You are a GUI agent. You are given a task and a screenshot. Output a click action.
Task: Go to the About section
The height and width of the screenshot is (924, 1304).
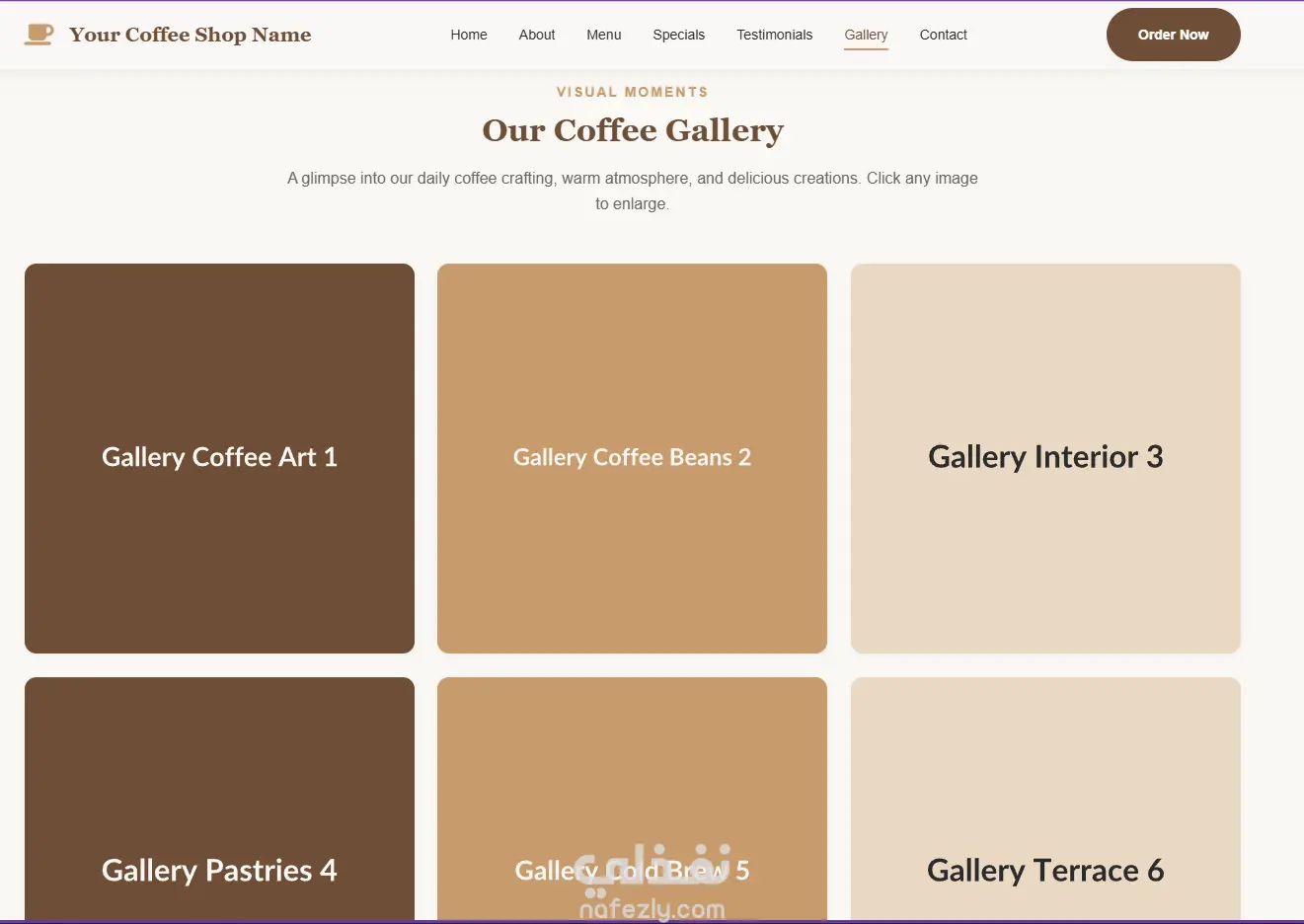click(537, 35)
